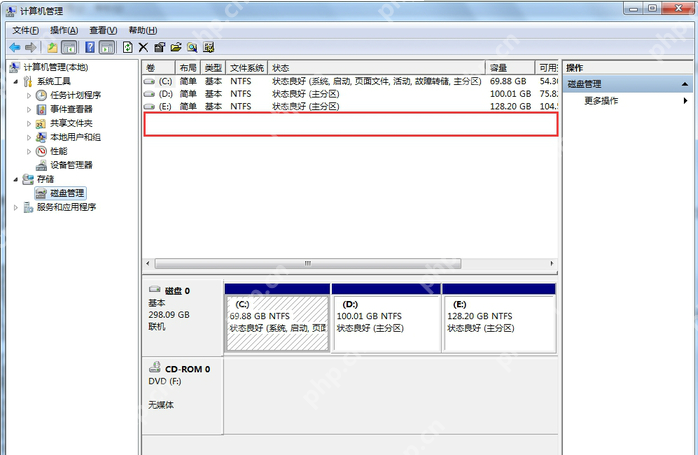Select the 任务计划程序 clock icon
This screenshot has width=698, height=455.
41,95
